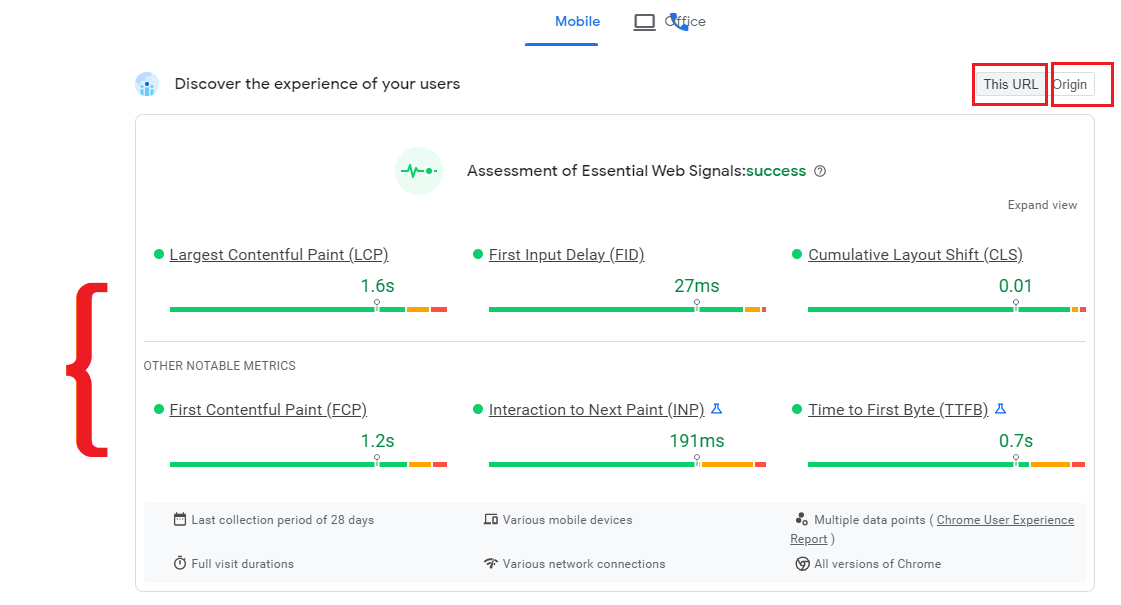Click the FCP distribution bar
This screenshot has height=605, width=1121.
308,464
